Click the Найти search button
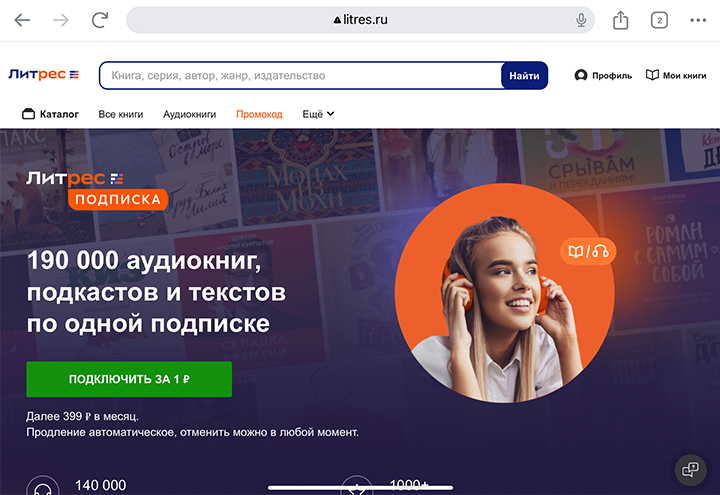Image resolution: width=720 pixels, height=495 pixels. point(524,76)
